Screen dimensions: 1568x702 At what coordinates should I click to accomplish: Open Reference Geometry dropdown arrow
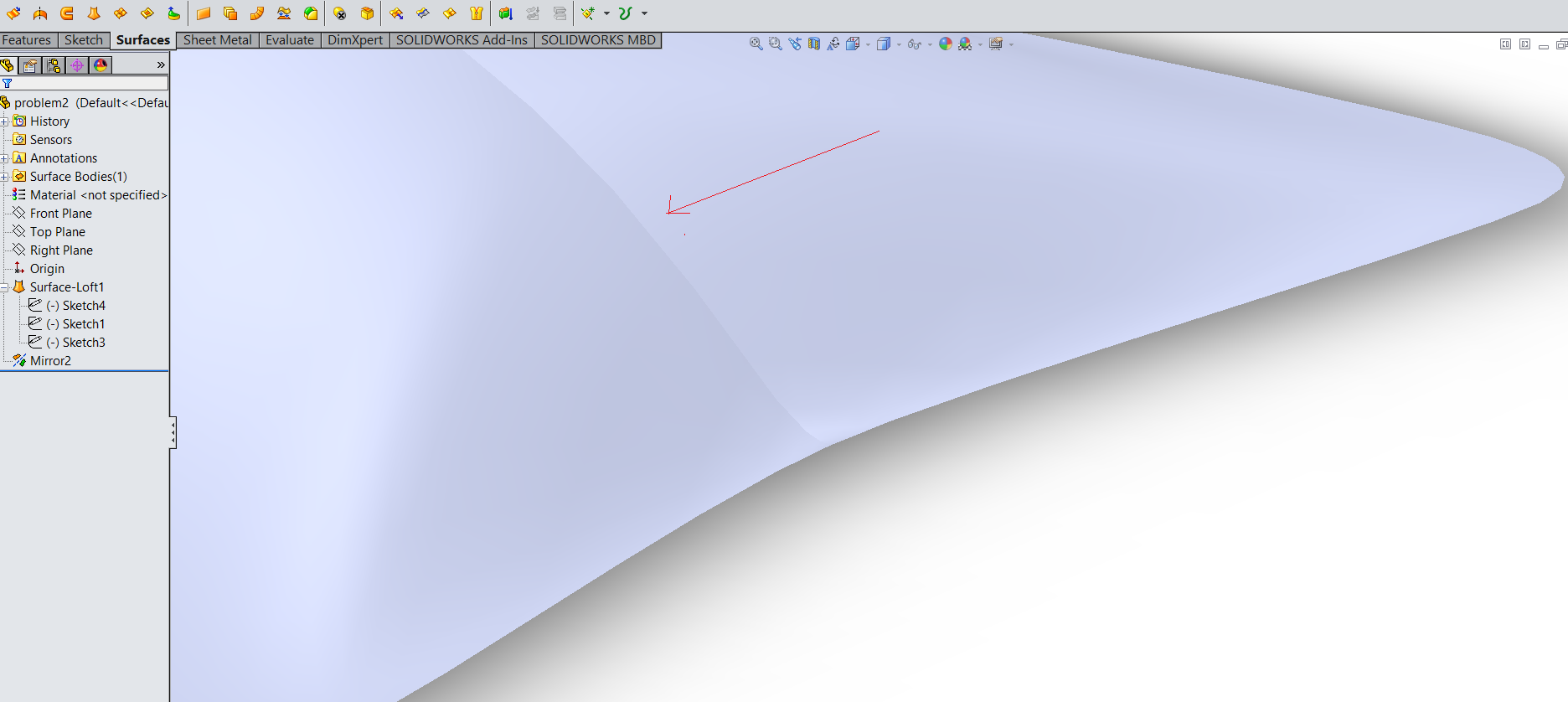tap(606, 13)
